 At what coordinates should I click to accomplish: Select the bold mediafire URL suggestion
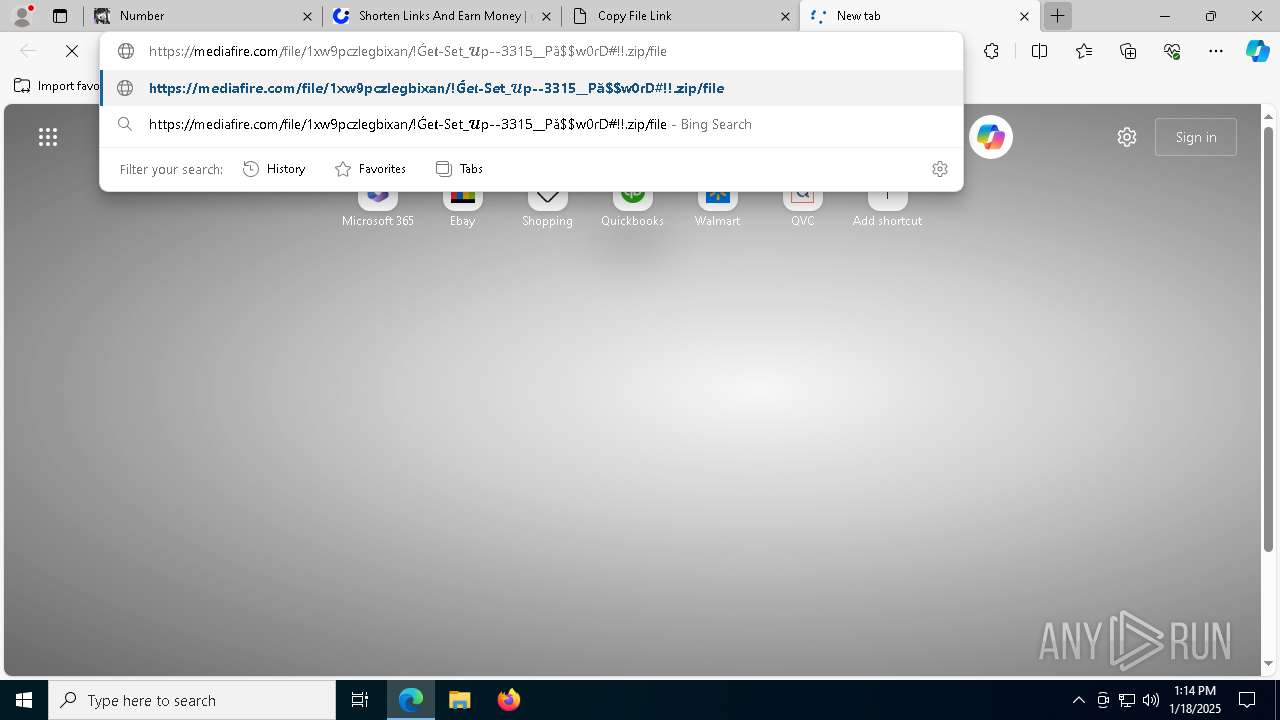coord(530,88)
